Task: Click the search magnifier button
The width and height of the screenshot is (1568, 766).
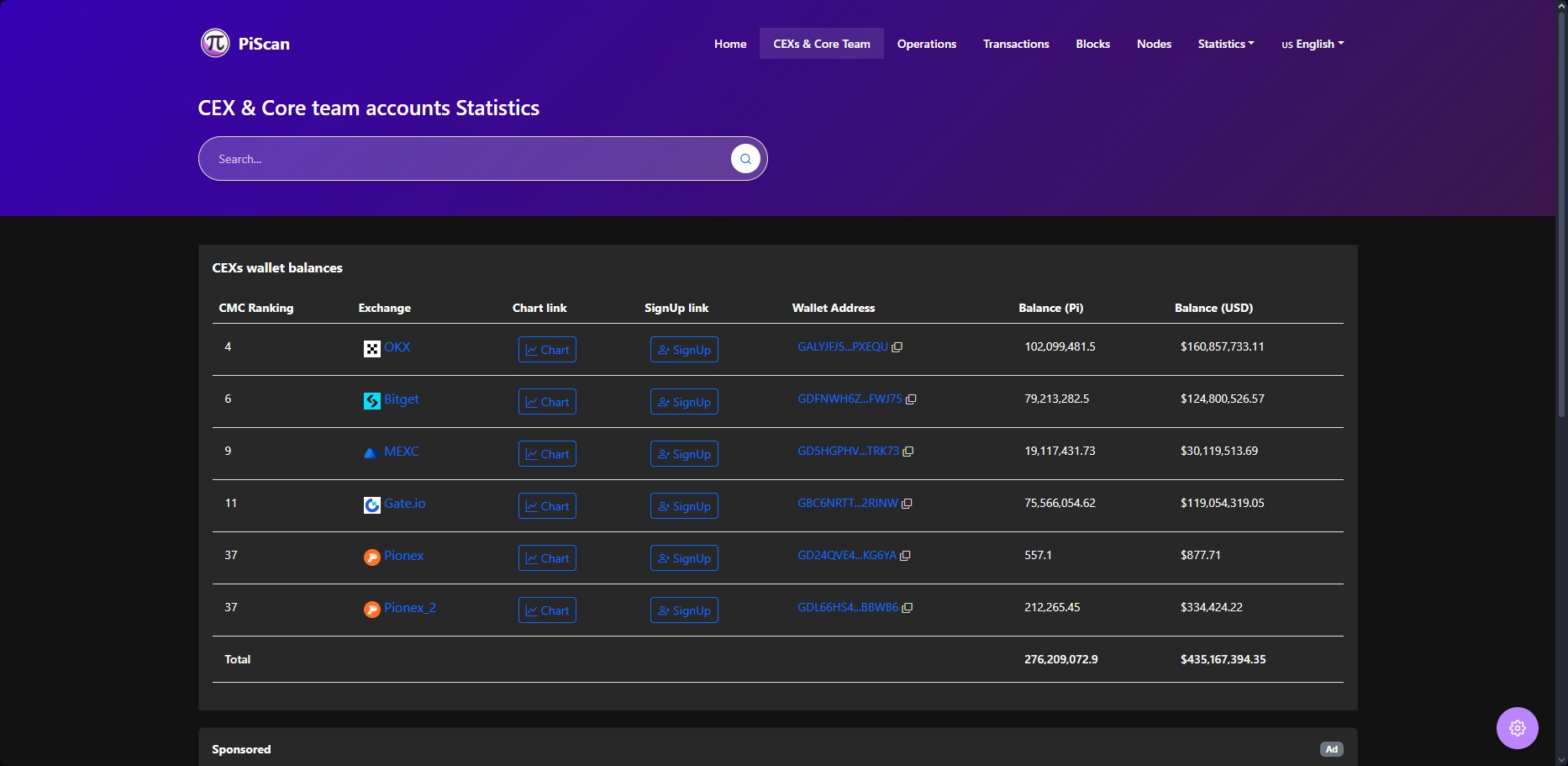Action: [x=745, y=158]
